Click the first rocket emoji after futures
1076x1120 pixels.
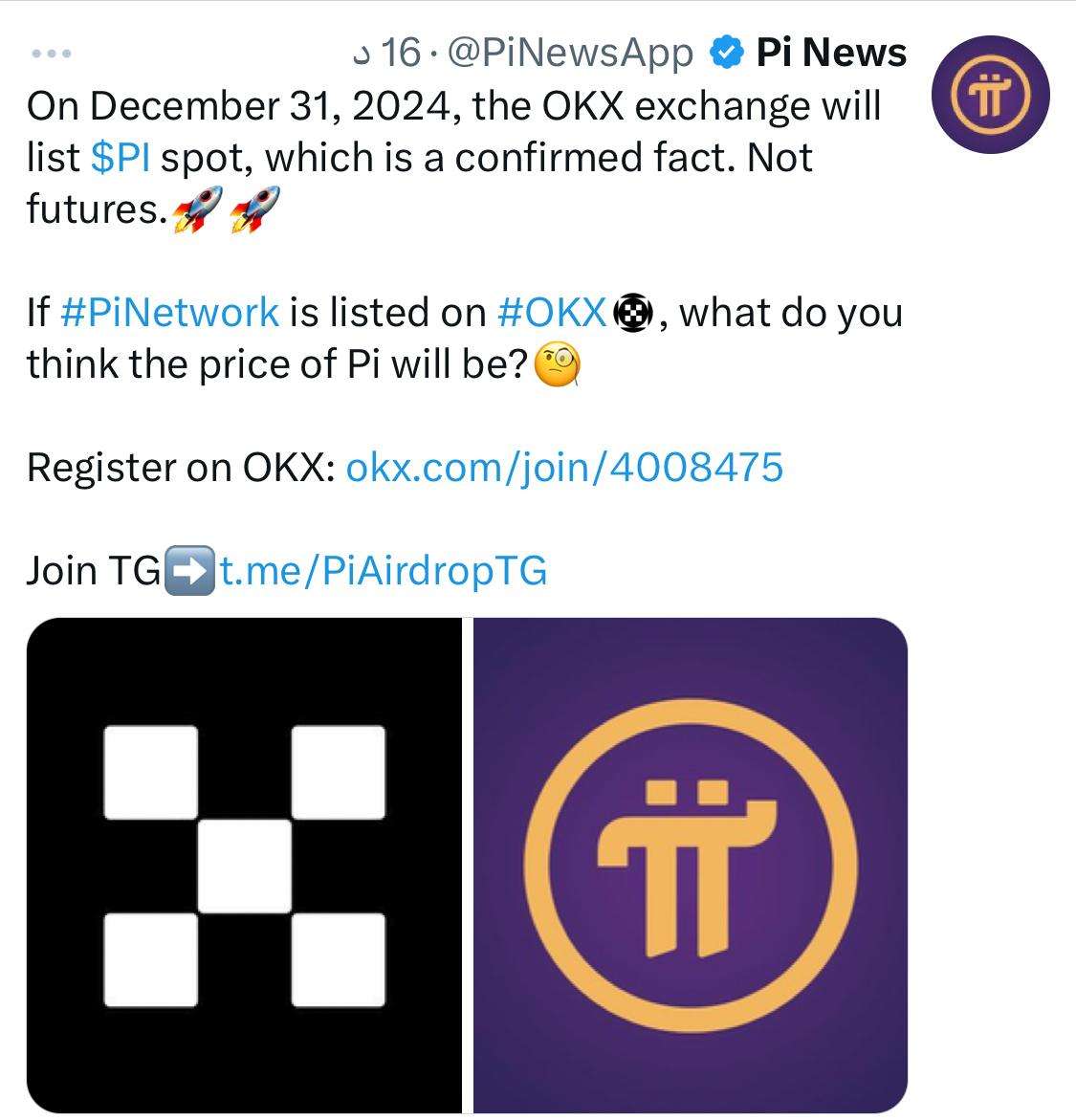tap(197, 209)
